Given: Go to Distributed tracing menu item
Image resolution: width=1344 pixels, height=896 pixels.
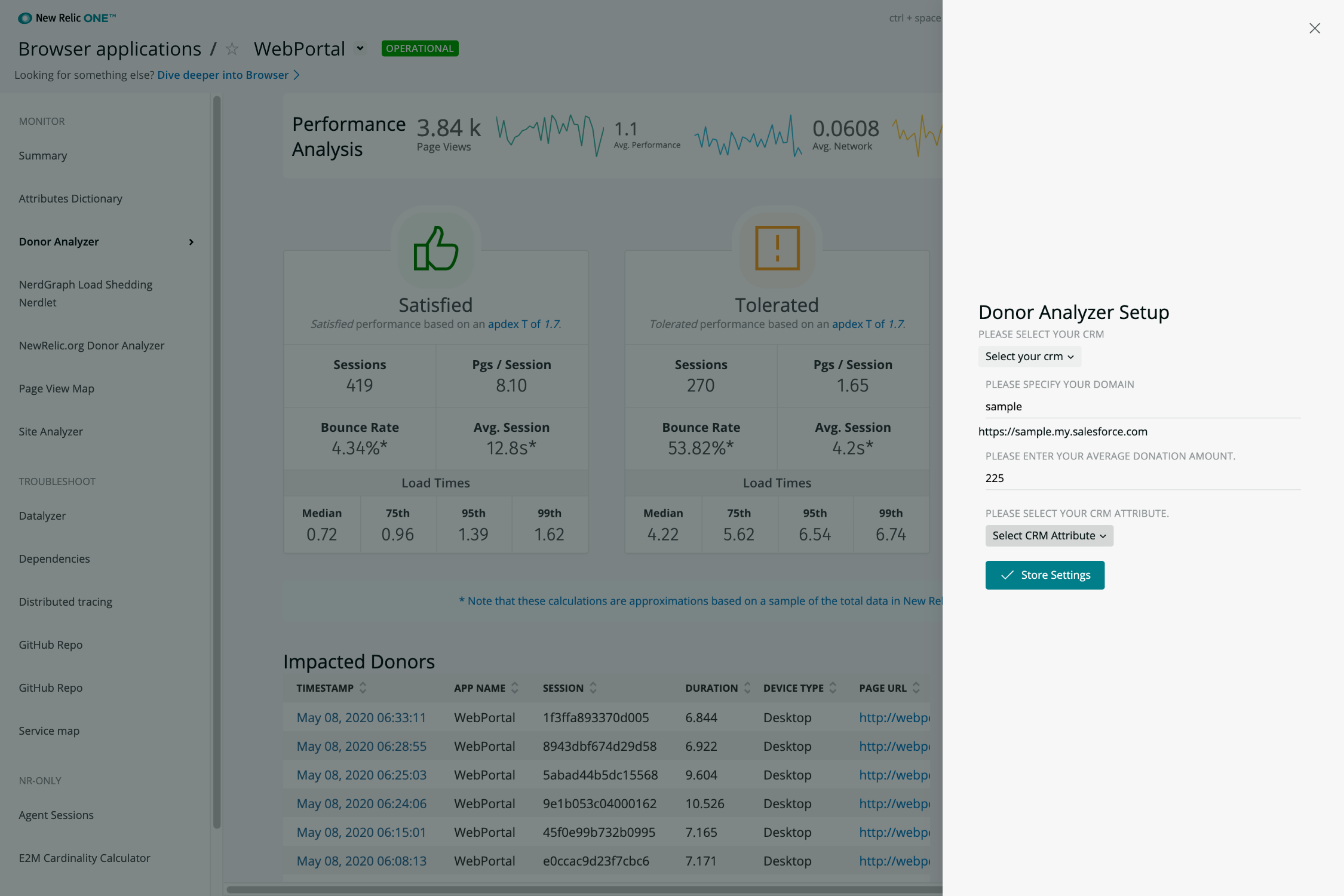Looking at the screenshot, I should click(x=65, y=602).
